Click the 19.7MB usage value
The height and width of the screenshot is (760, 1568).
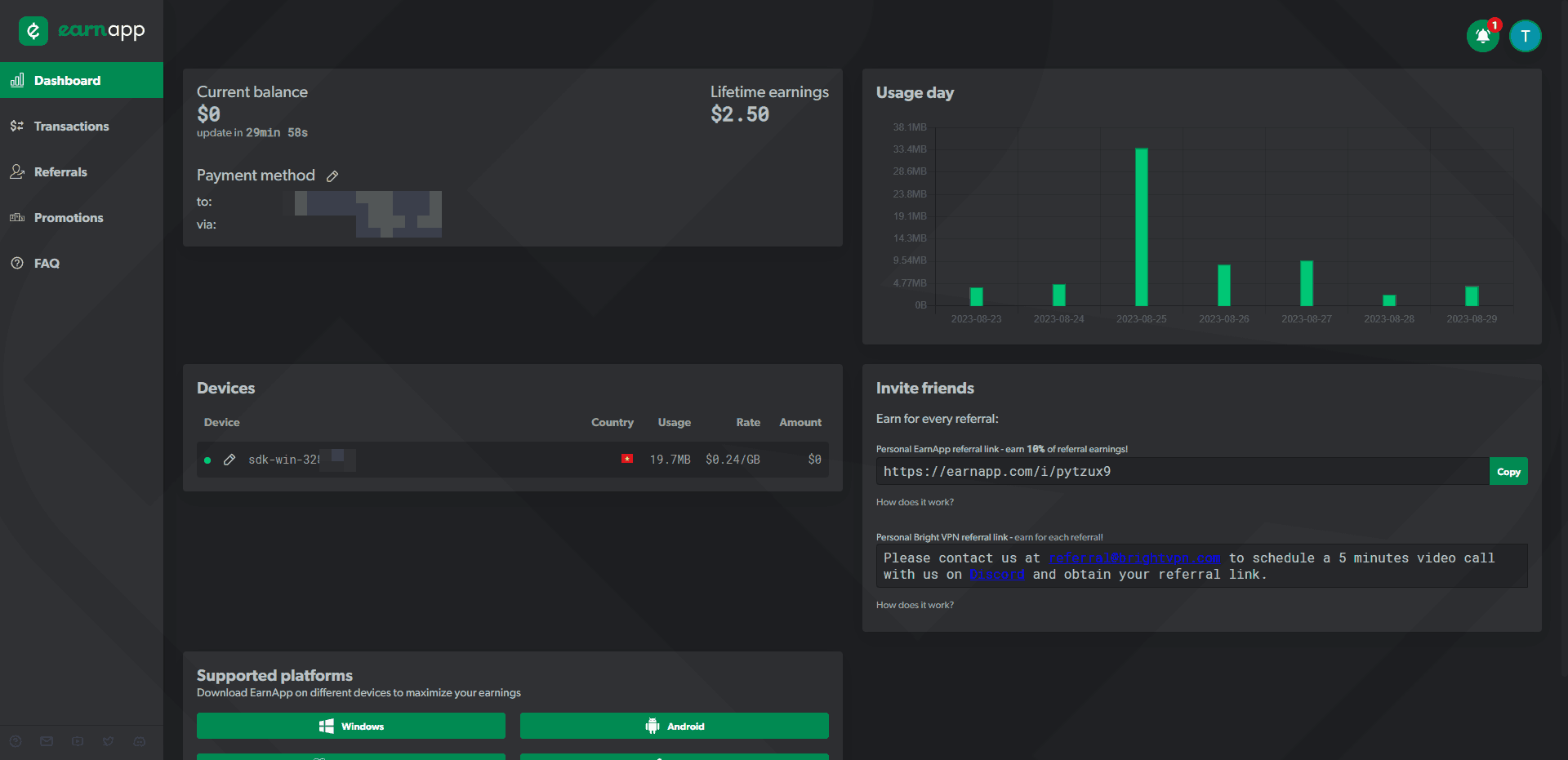tap(670, 460)
